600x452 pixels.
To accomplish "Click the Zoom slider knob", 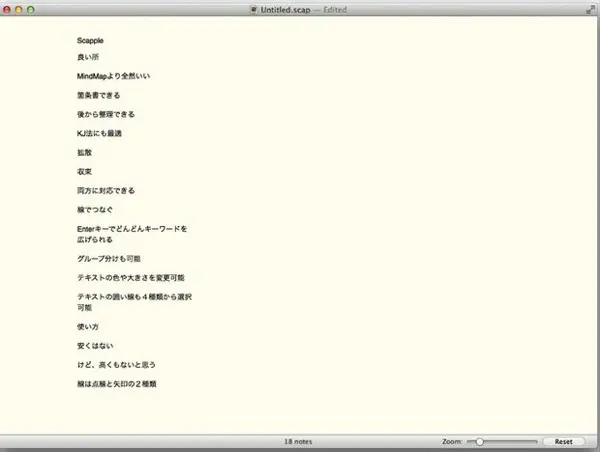I will (479, 442).
